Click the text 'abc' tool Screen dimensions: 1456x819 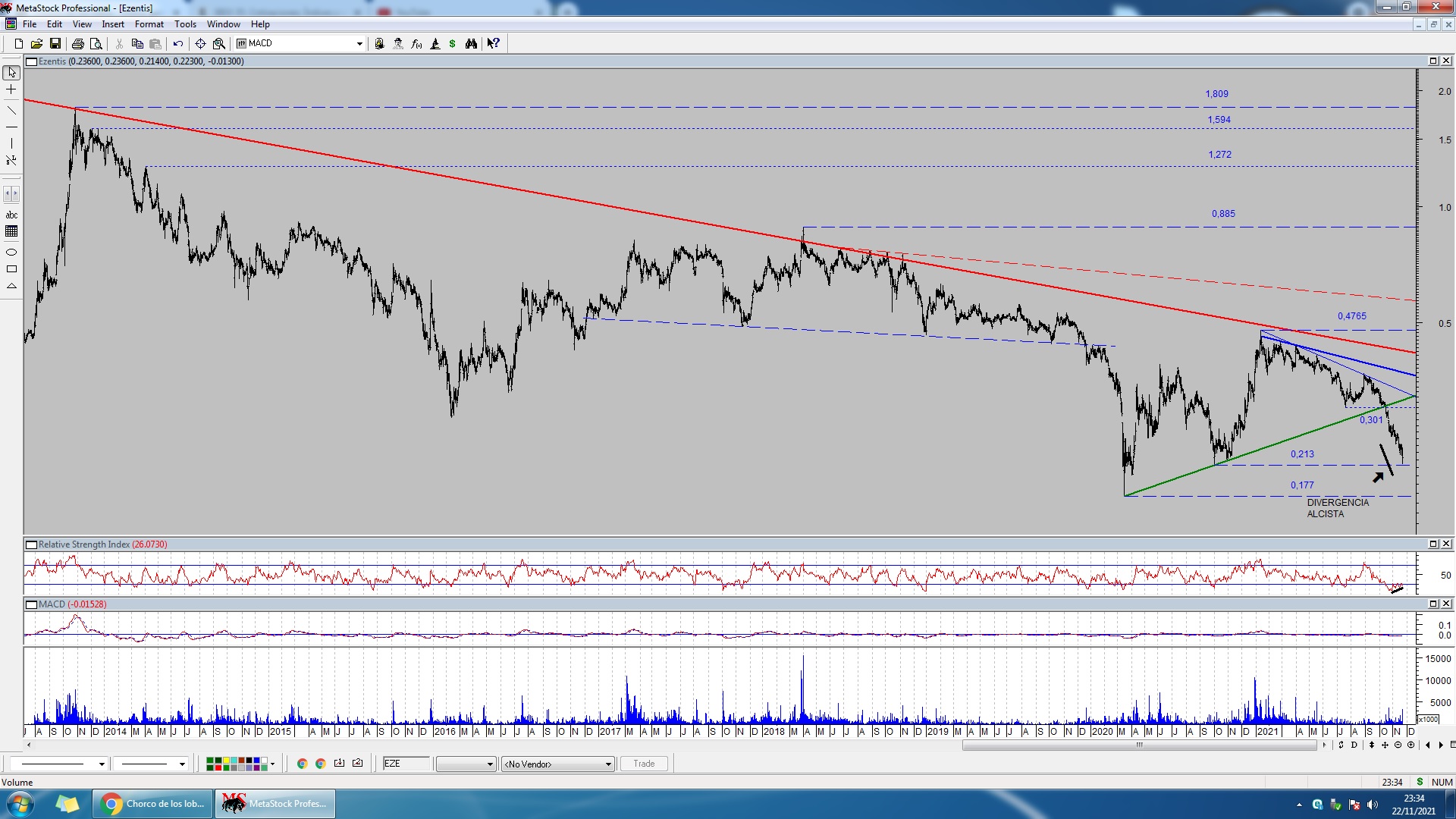pos(11,215)
